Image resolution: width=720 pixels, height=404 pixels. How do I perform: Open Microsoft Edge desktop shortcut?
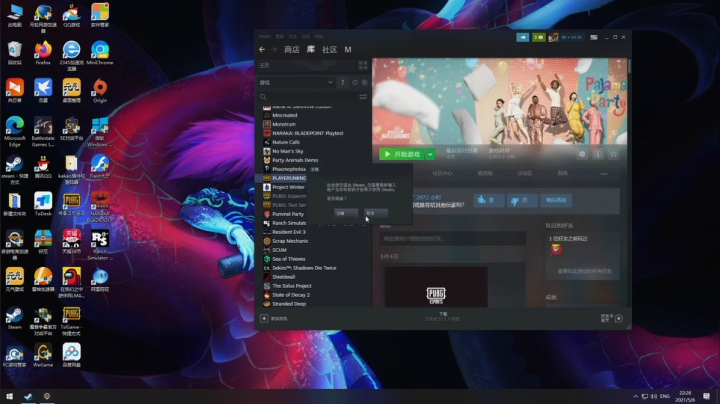coord(15,132)
